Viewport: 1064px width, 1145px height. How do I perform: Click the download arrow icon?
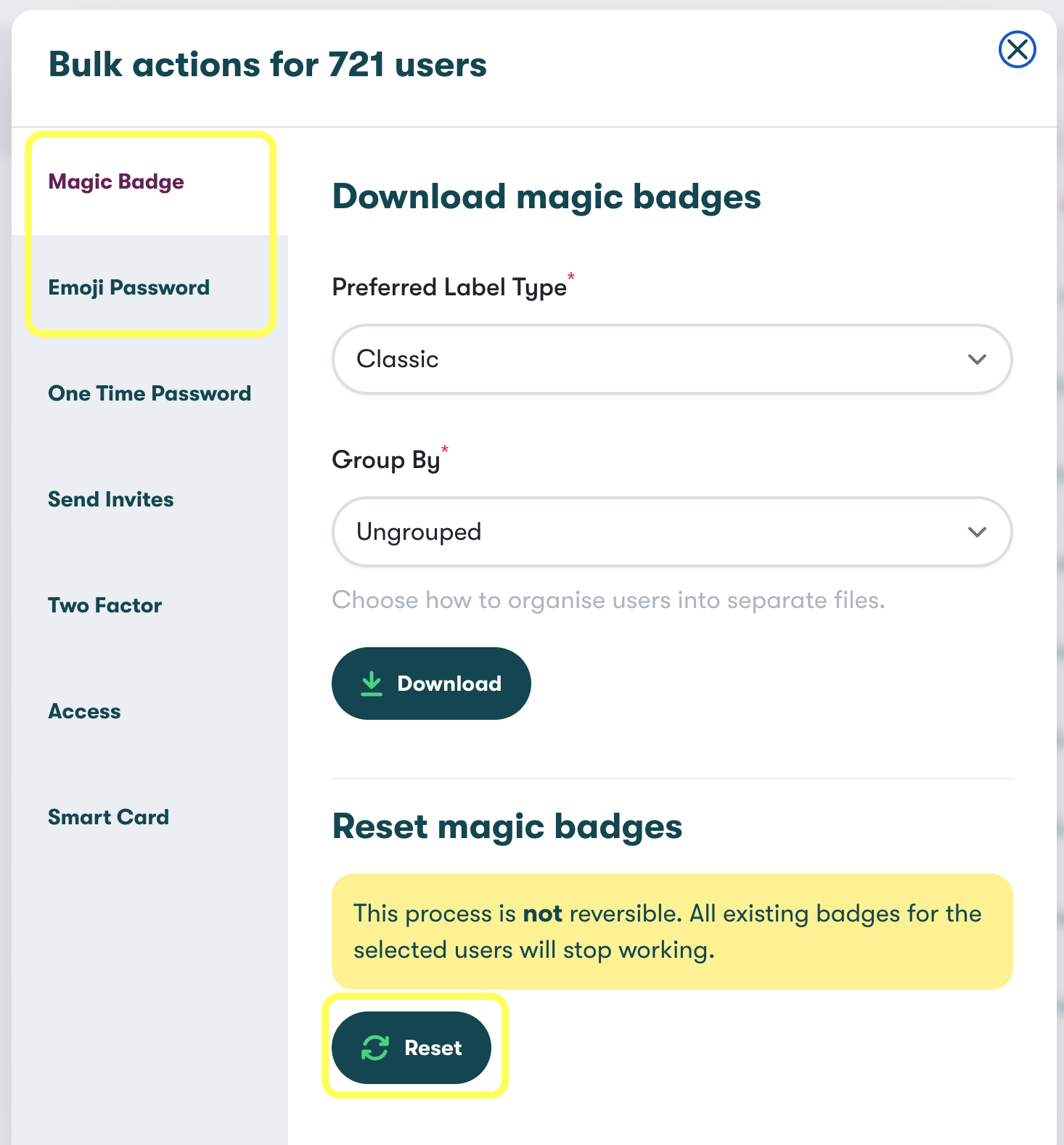pyautogui.click(x=372, y=684)
